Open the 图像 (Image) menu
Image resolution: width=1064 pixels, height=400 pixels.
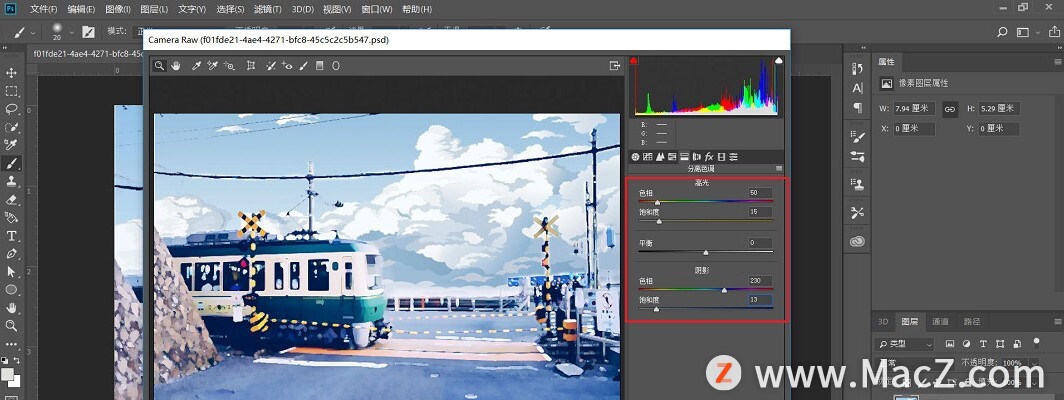[x=118, y=10]
